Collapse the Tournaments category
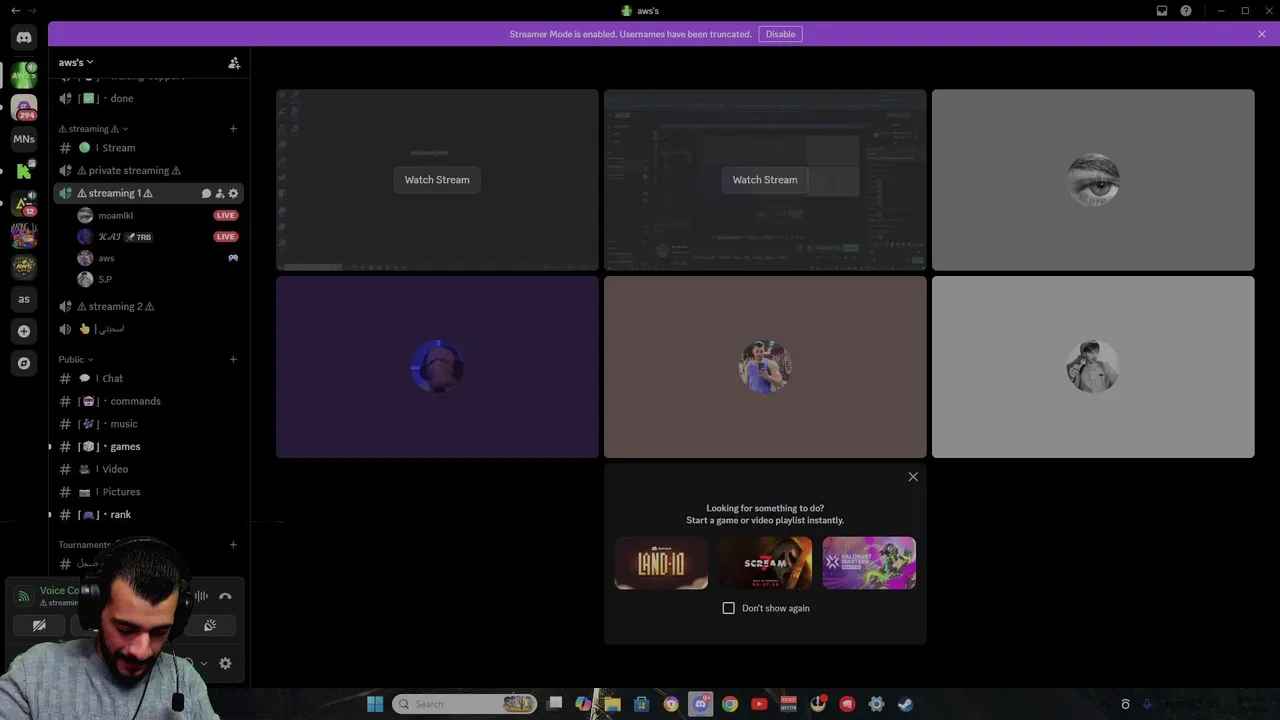Screen dimensions: 1280x720 click(86, 545)
